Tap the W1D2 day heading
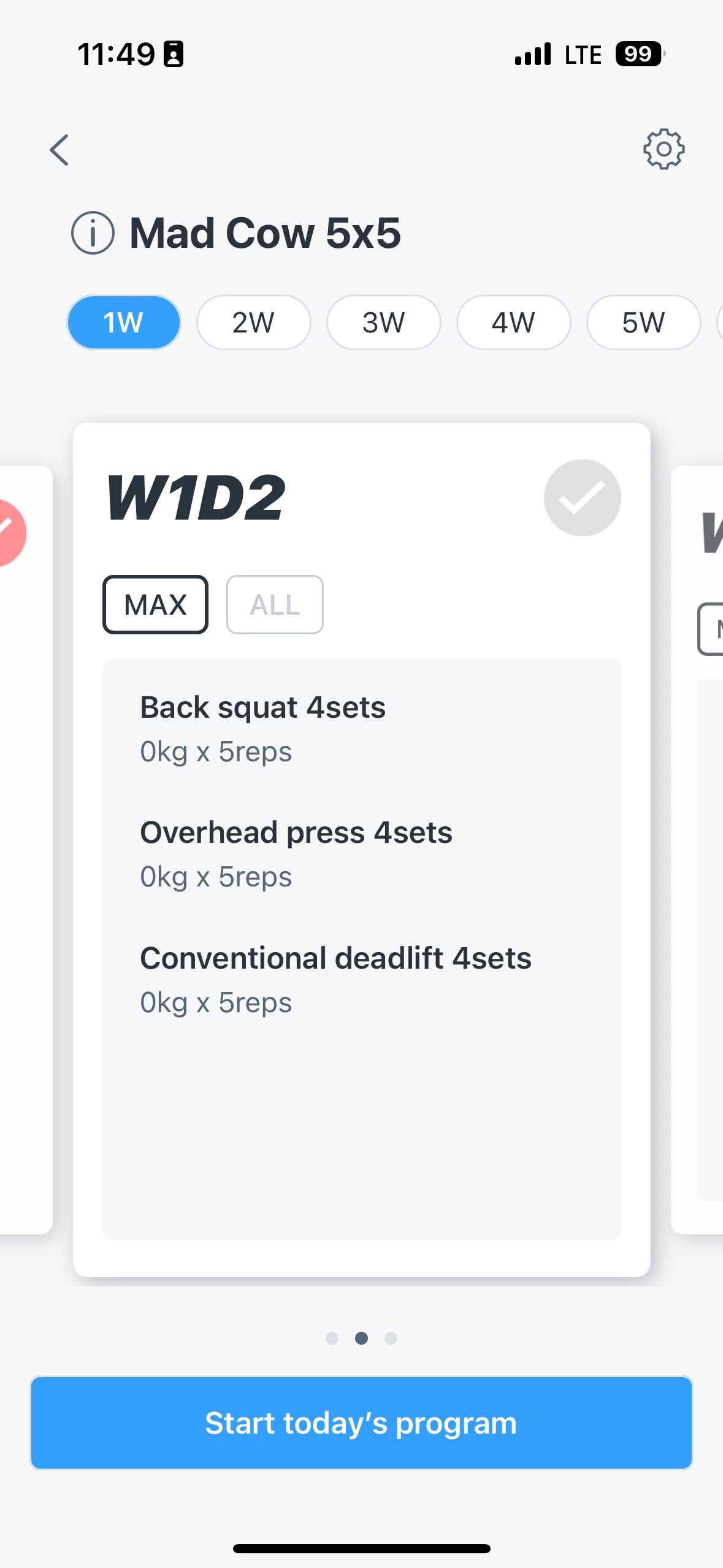Viewport: 723px width, 1568px height. tap(196, 498)
